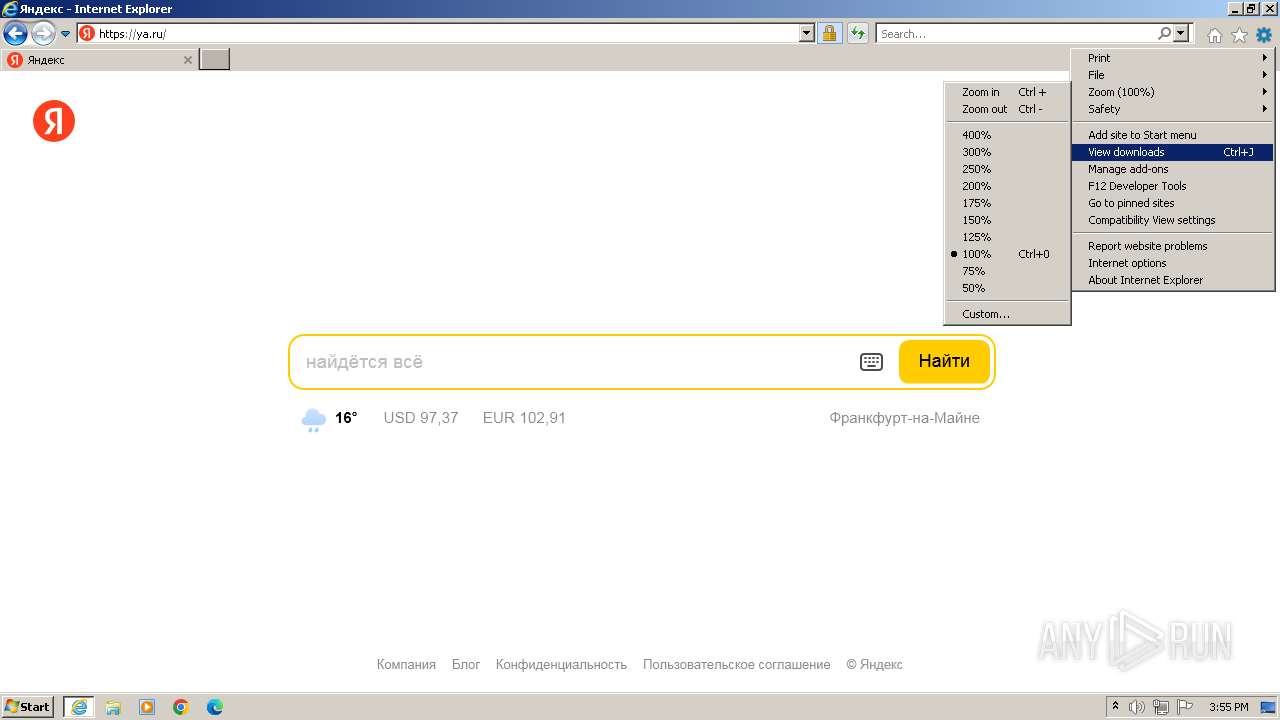Click the Windows Start button
Screen dimensions: 1280x720
[28, 707]
